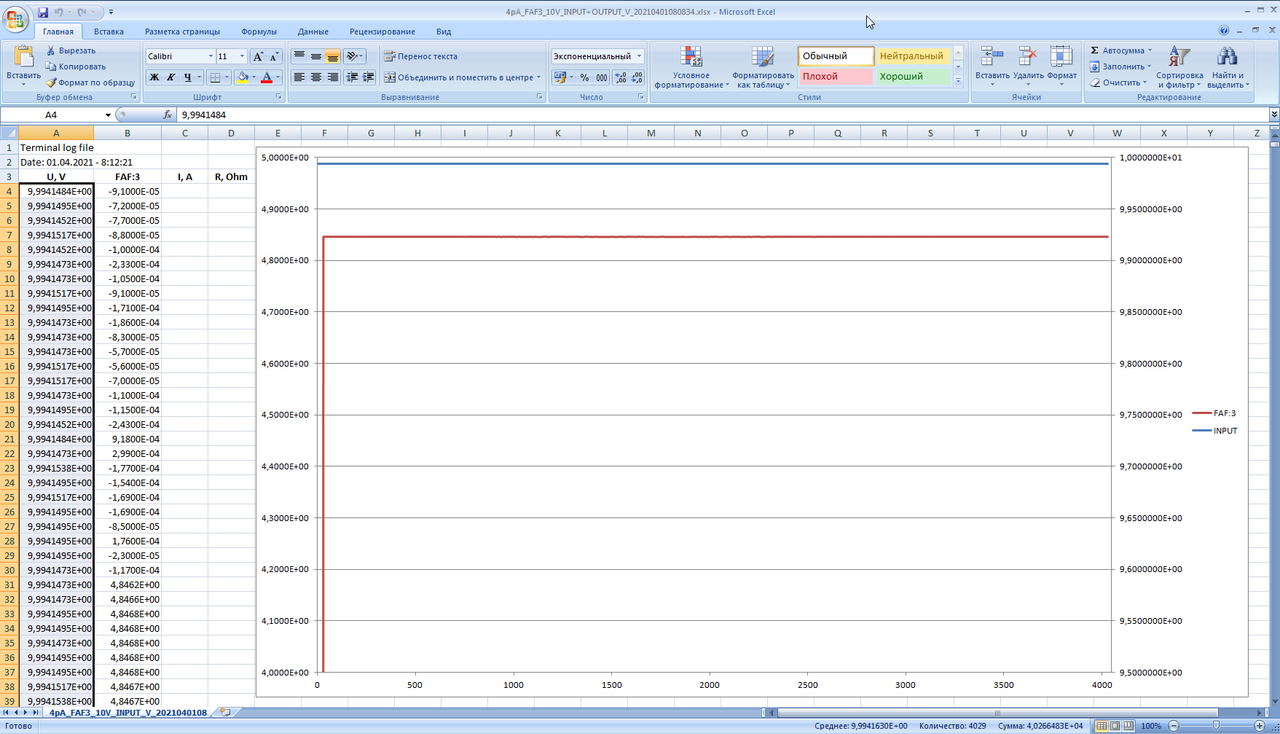Apply Обычный cell style
1280x734 pixels.
[836, 56]
